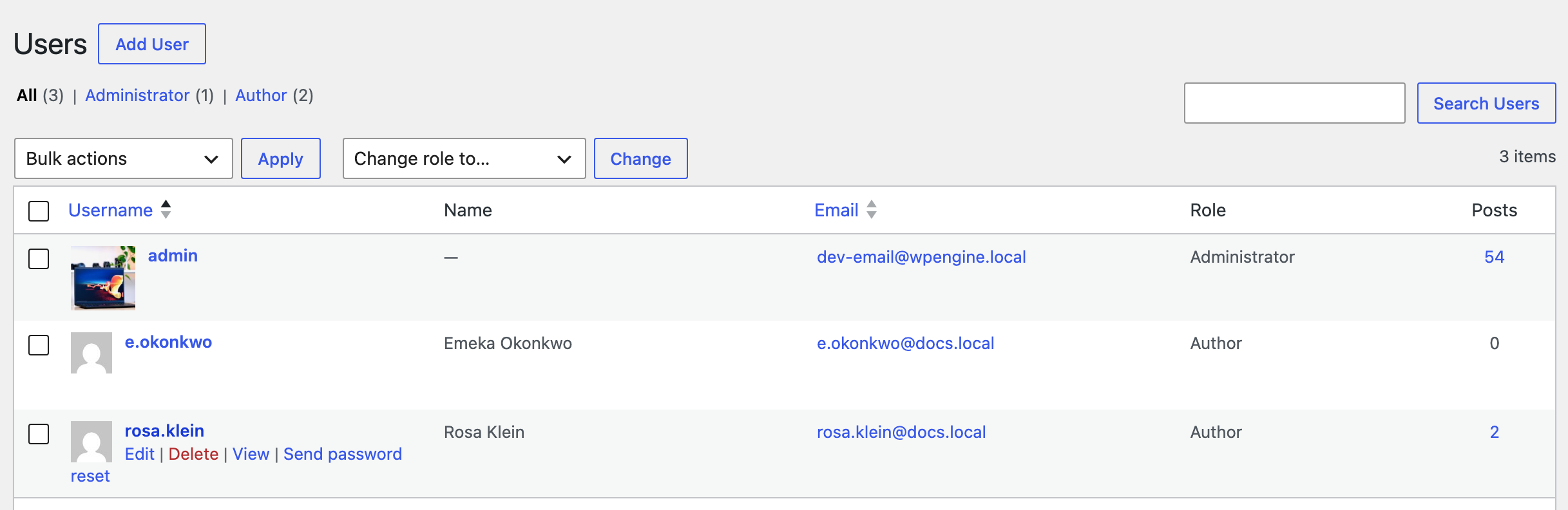Edit the rosa.klein user
Image resolution: width=1568 pixels, height=510 pixels.
[140, 454]
